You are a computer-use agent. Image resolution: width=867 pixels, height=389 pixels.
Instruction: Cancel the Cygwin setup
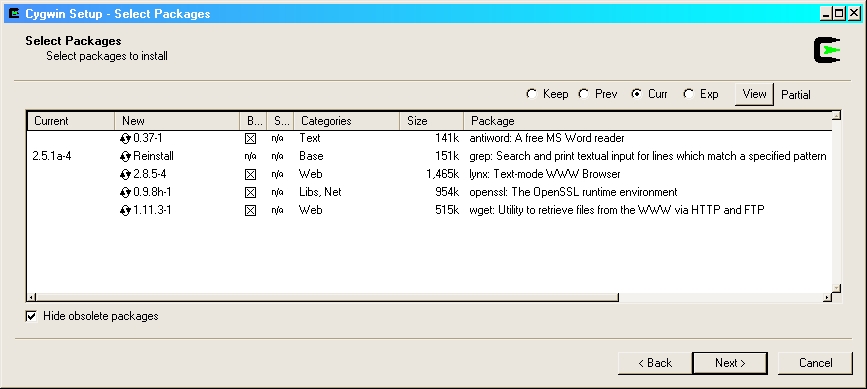816,363
